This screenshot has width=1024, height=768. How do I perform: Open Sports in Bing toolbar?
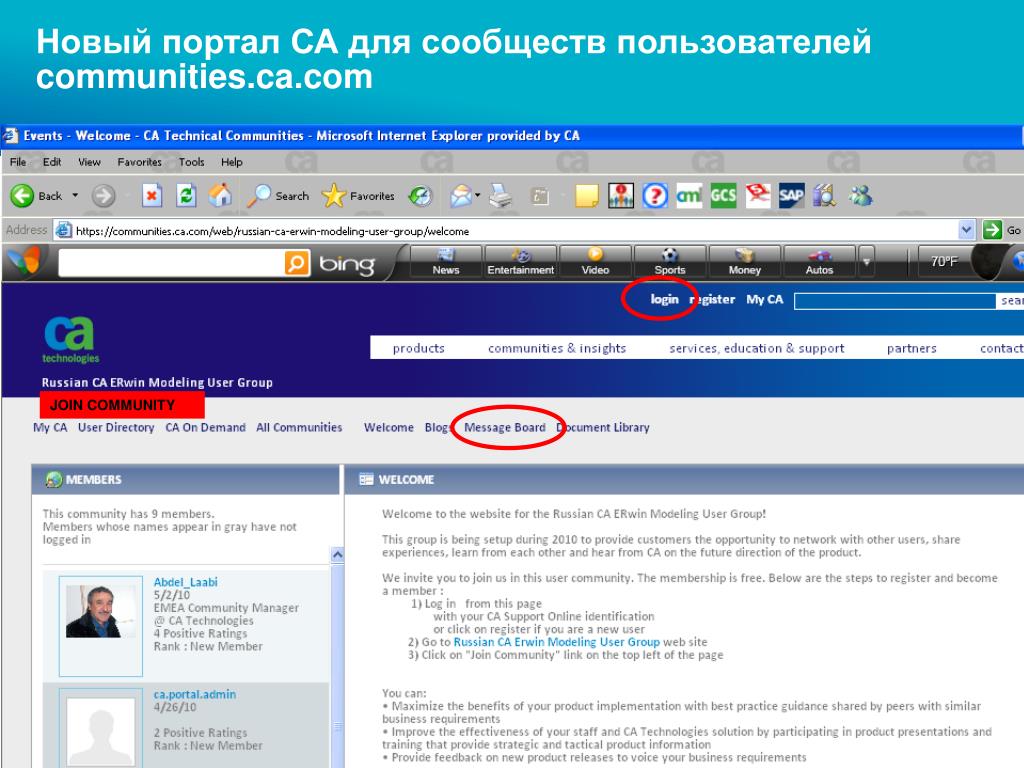[x=670, y=262]
